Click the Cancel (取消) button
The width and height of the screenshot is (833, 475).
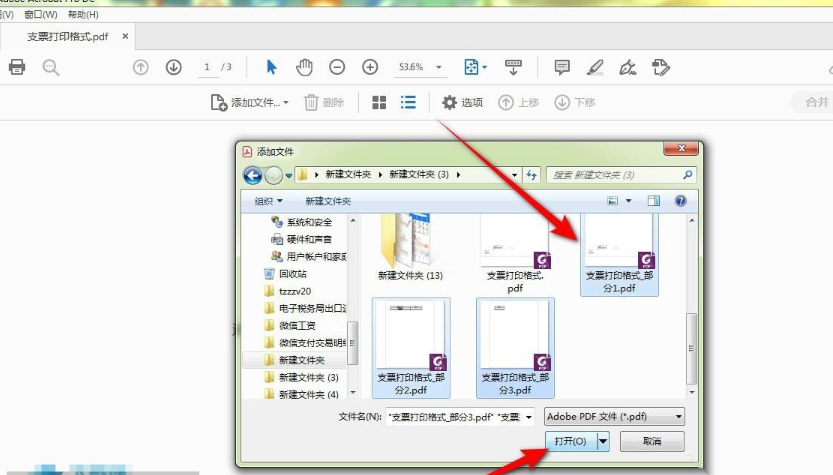(x=652, y=442)
